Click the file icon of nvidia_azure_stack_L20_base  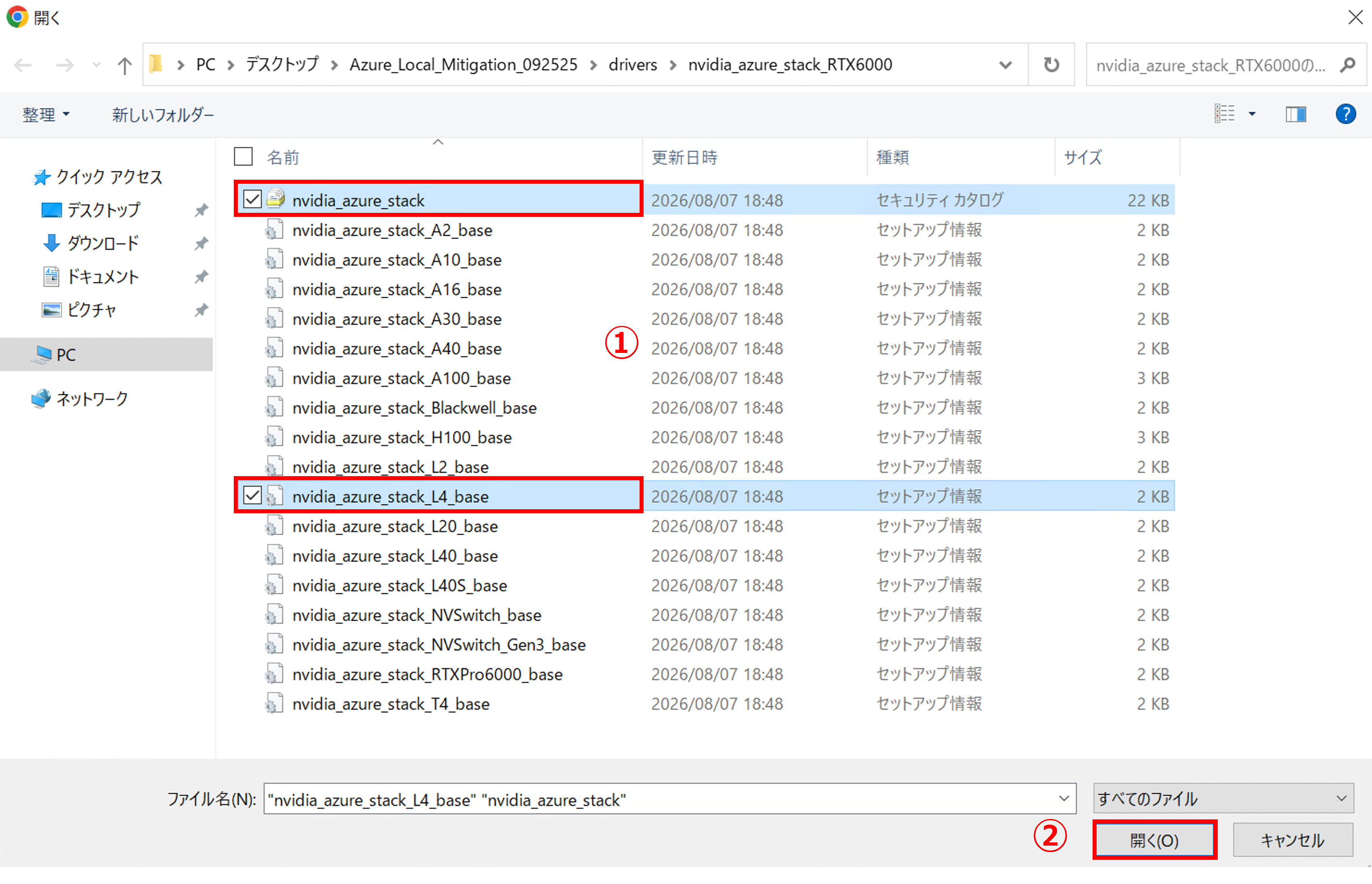pos(274,525)
